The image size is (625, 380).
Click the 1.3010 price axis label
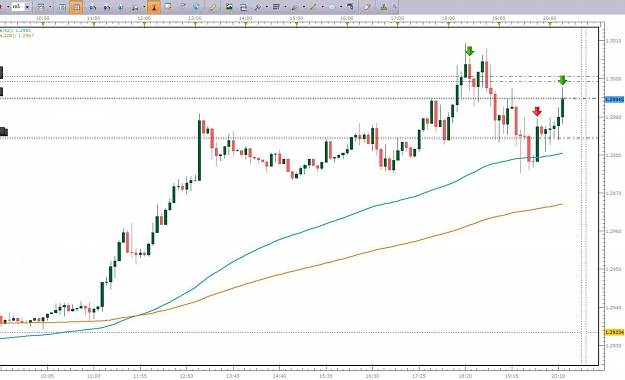[613, 41]
